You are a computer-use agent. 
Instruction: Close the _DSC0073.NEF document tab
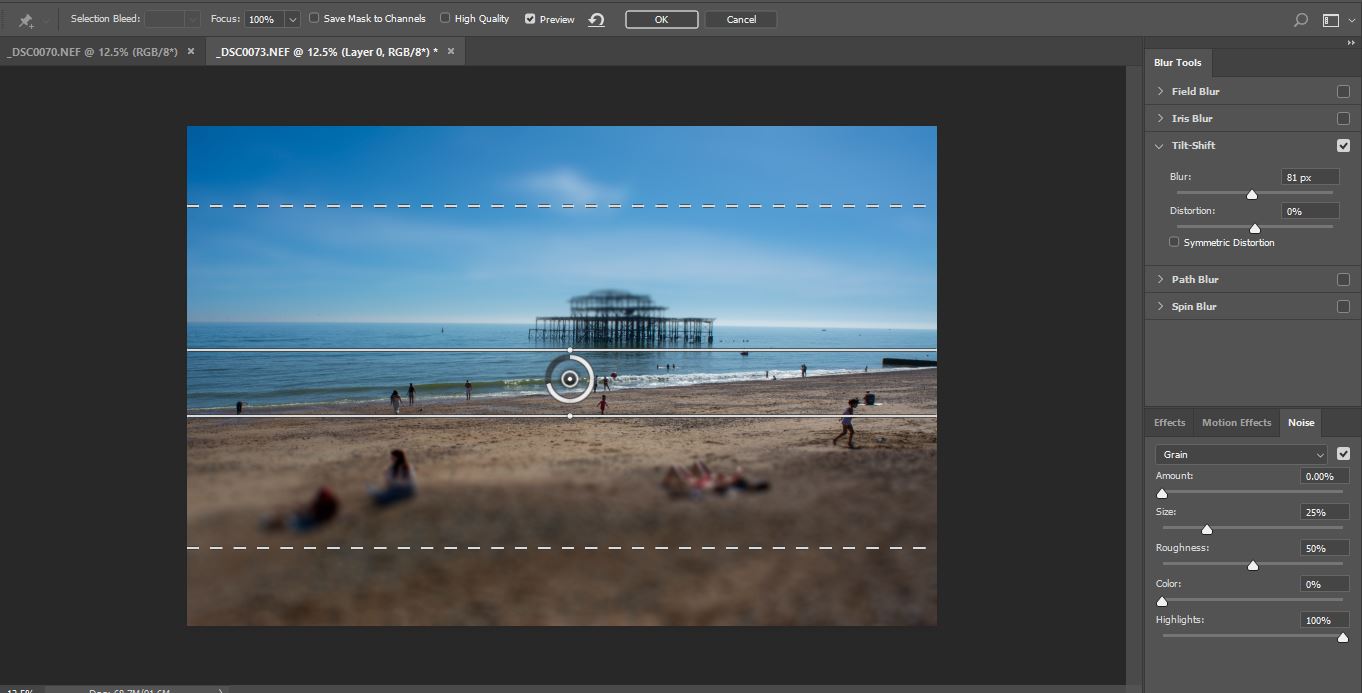pos(451,51)
